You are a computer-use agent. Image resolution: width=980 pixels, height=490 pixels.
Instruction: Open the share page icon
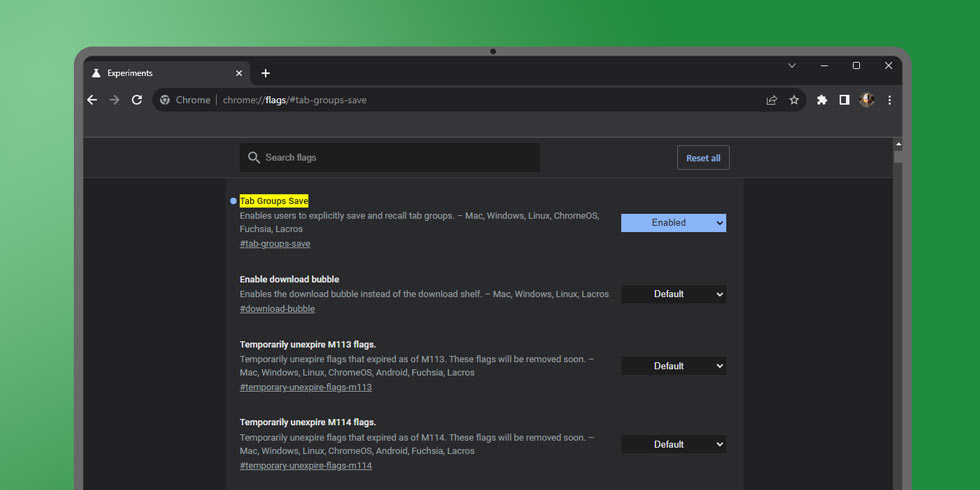pos(772,100)
